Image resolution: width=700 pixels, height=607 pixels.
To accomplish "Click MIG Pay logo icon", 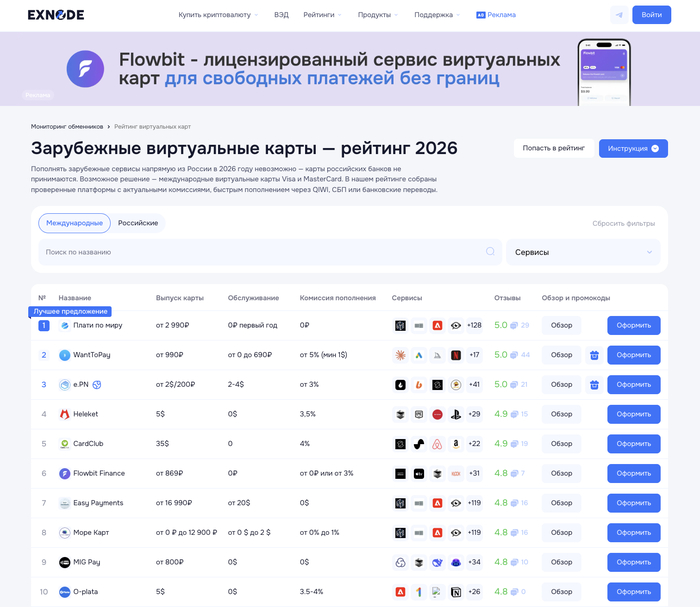I will [x=65, y=562].
